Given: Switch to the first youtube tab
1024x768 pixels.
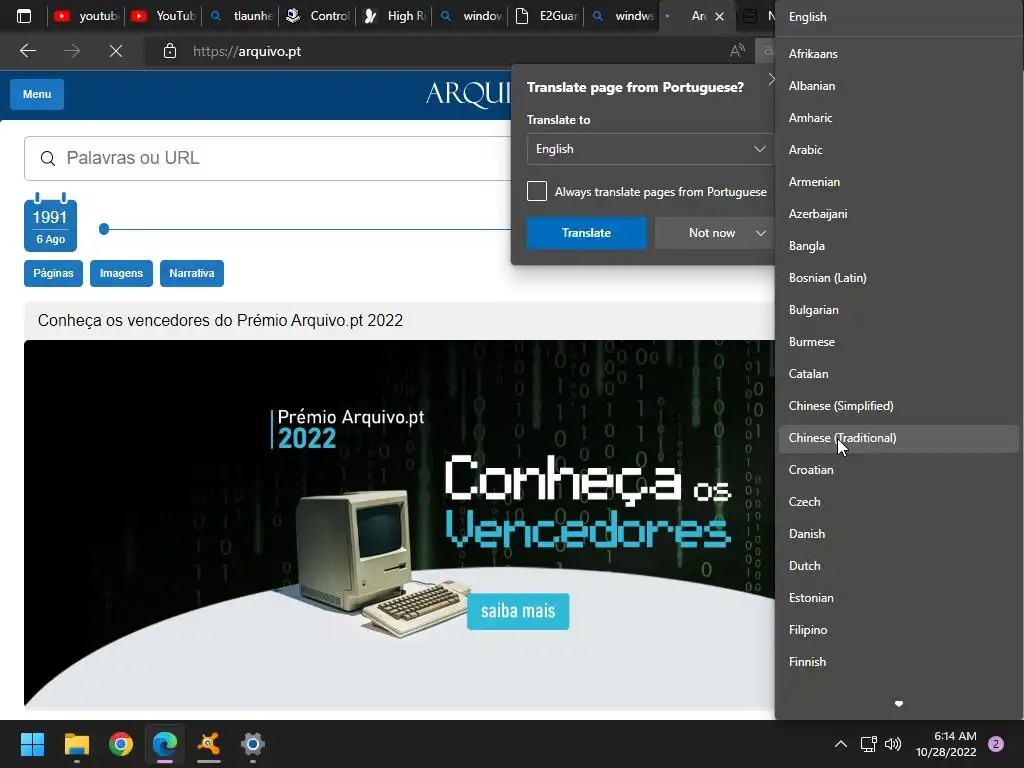Looking at the screenshot, I should point(86,16).
